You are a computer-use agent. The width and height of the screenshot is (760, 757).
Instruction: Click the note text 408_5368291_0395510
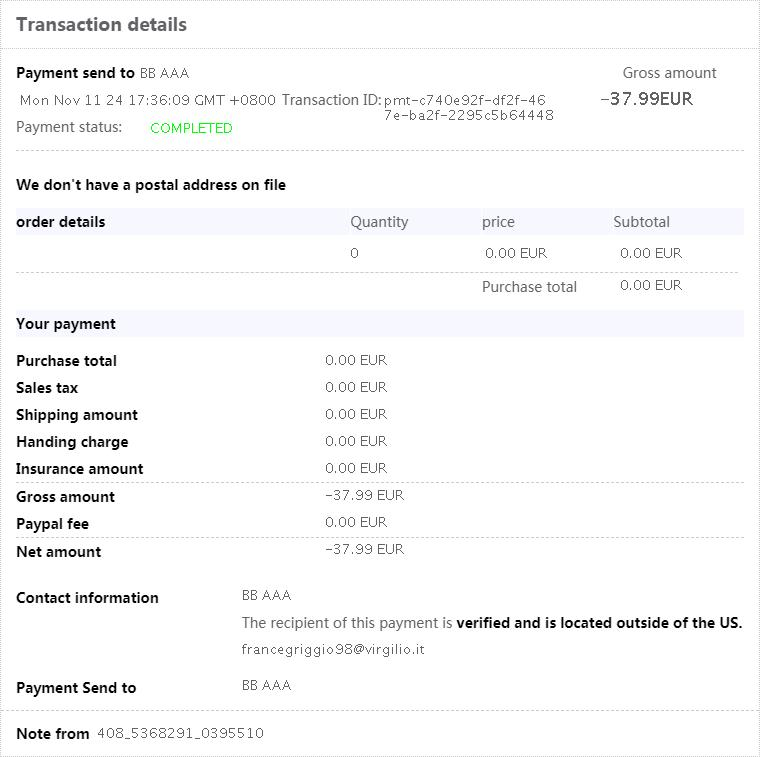point(180,733)
